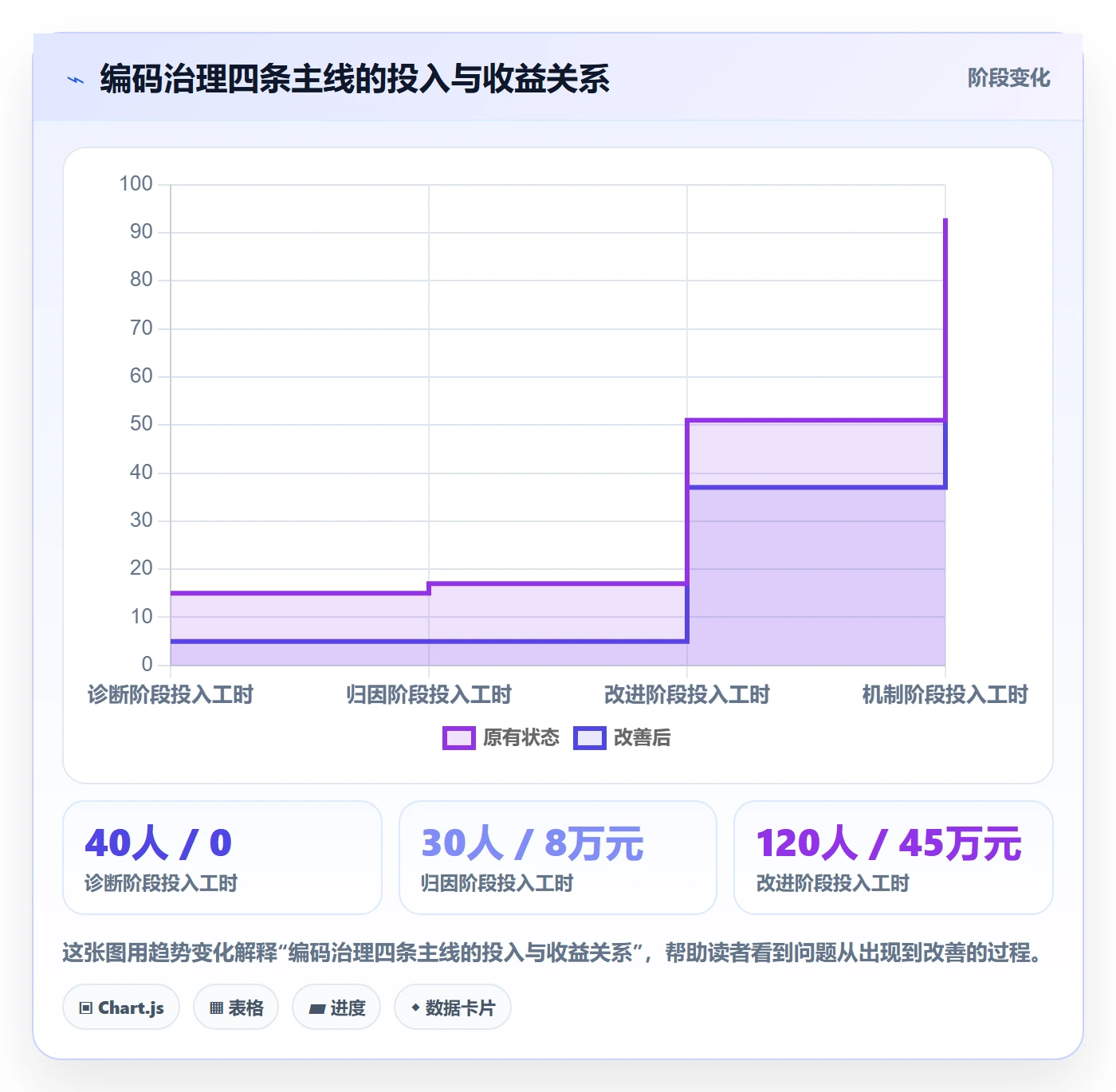The height and width of the screenshot is (1092, 1116).
Task: Open the 120人 / 45万元 stat card
Action: tap(894, 858)
